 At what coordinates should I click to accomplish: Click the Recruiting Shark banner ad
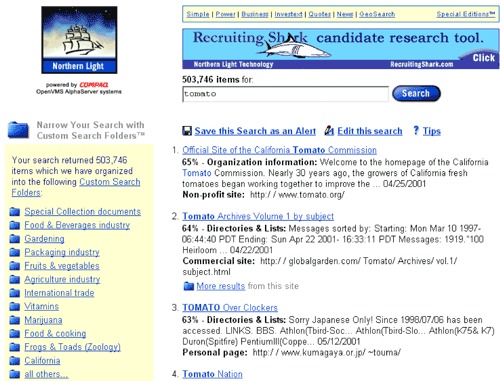[341, 49]
